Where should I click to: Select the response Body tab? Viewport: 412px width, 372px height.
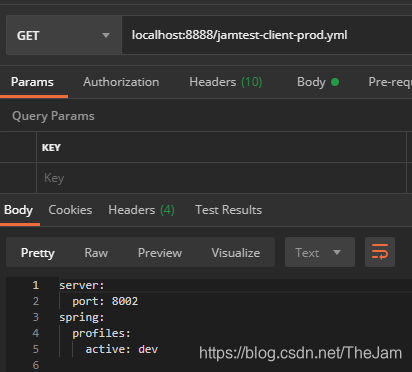(18, 210)
